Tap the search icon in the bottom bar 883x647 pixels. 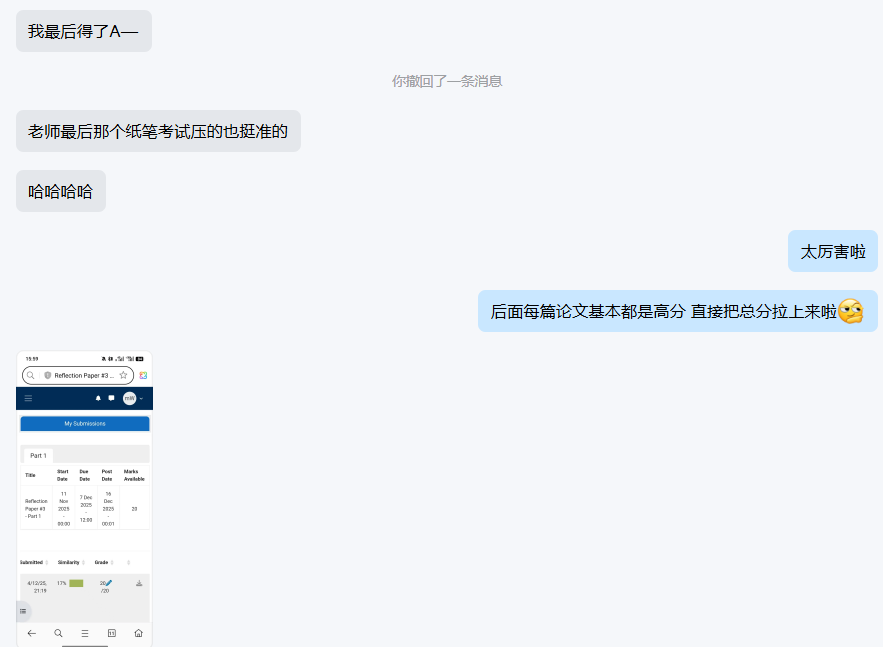point(58,633)
